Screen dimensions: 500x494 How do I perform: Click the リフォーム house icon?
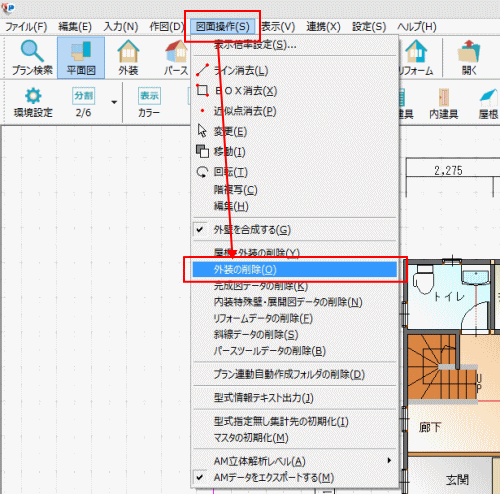pyautogui.click(x=416, y=58)
